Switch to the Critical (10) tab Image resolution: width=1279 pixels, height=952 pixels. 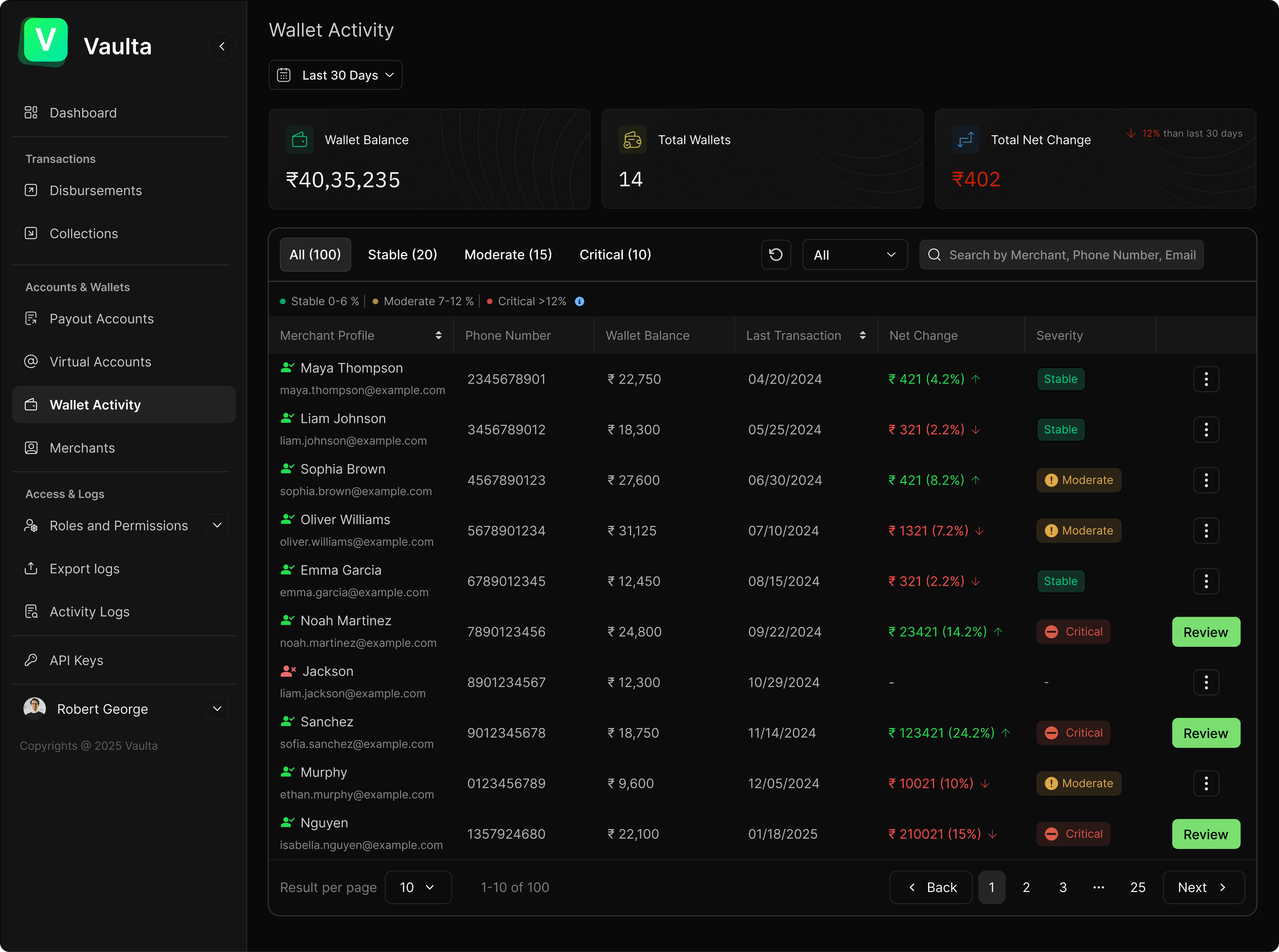point(615,255)
